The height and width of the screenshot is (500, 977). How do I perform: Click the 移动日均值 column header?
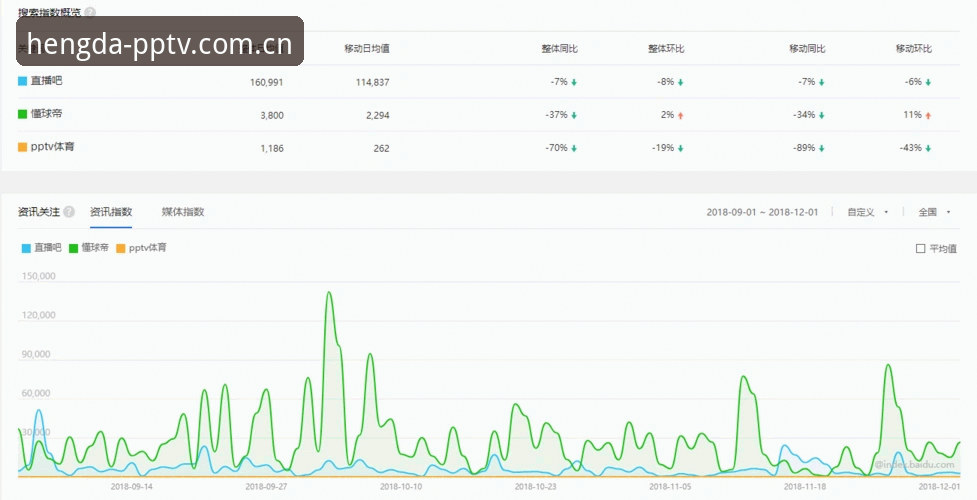click(367, 49)
